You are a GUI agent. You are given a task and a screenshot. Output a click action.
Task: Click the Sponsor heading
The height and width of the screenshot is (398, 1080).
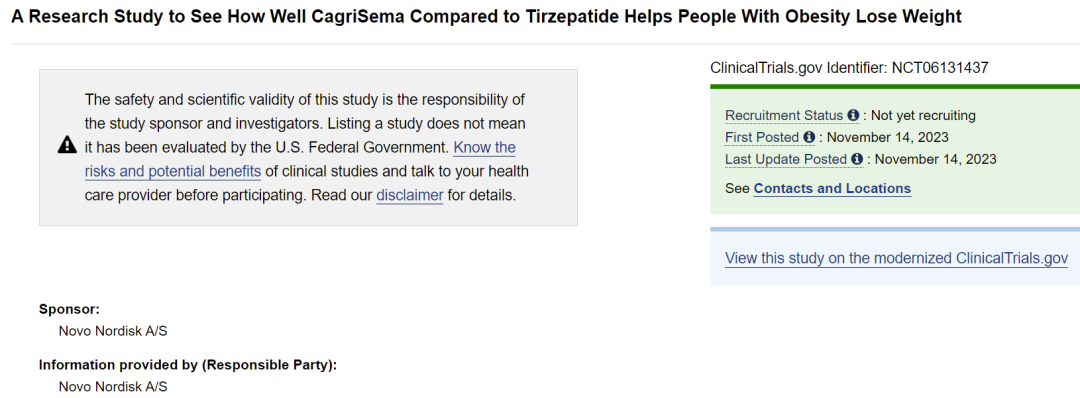point(70,309)
